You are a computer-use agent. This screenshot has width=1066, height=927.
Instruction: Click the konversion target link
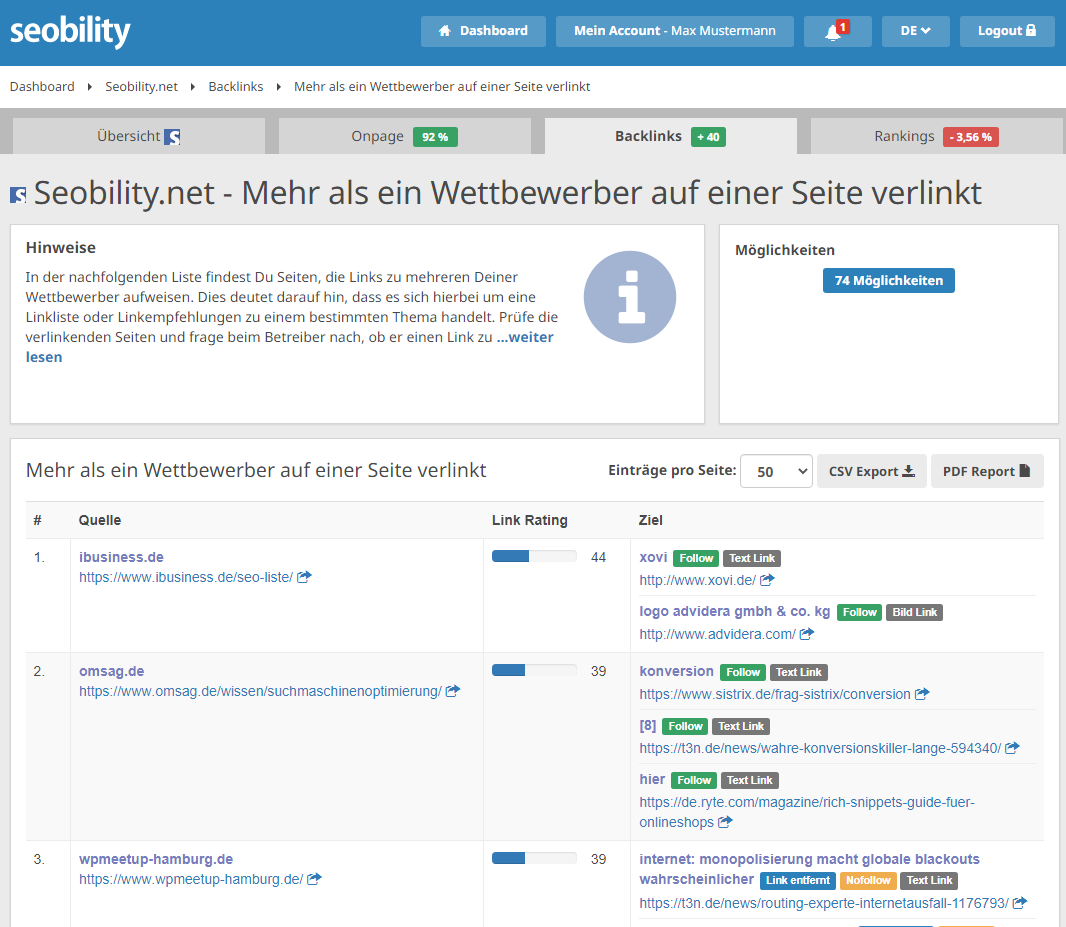676,671
